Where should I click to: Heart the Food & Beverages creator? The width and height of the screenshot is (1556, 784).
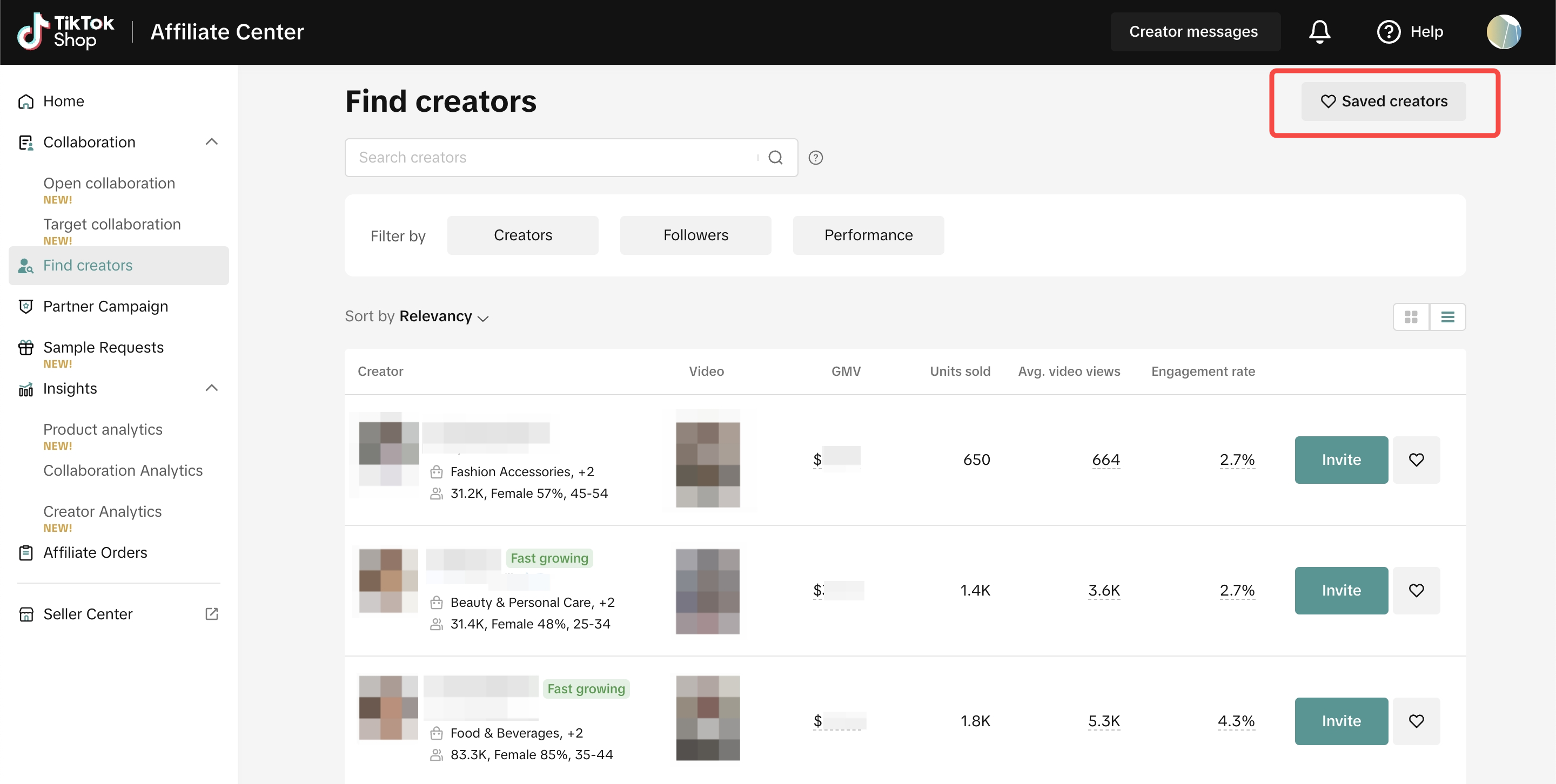(x=1416, y=721)
